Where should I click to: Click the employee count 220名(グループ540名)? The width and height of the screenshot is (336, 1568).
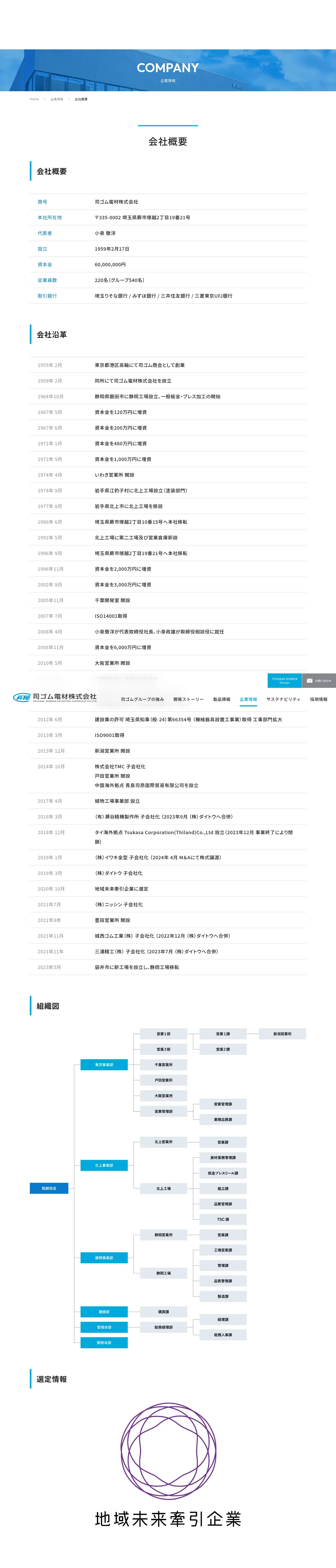120,280
